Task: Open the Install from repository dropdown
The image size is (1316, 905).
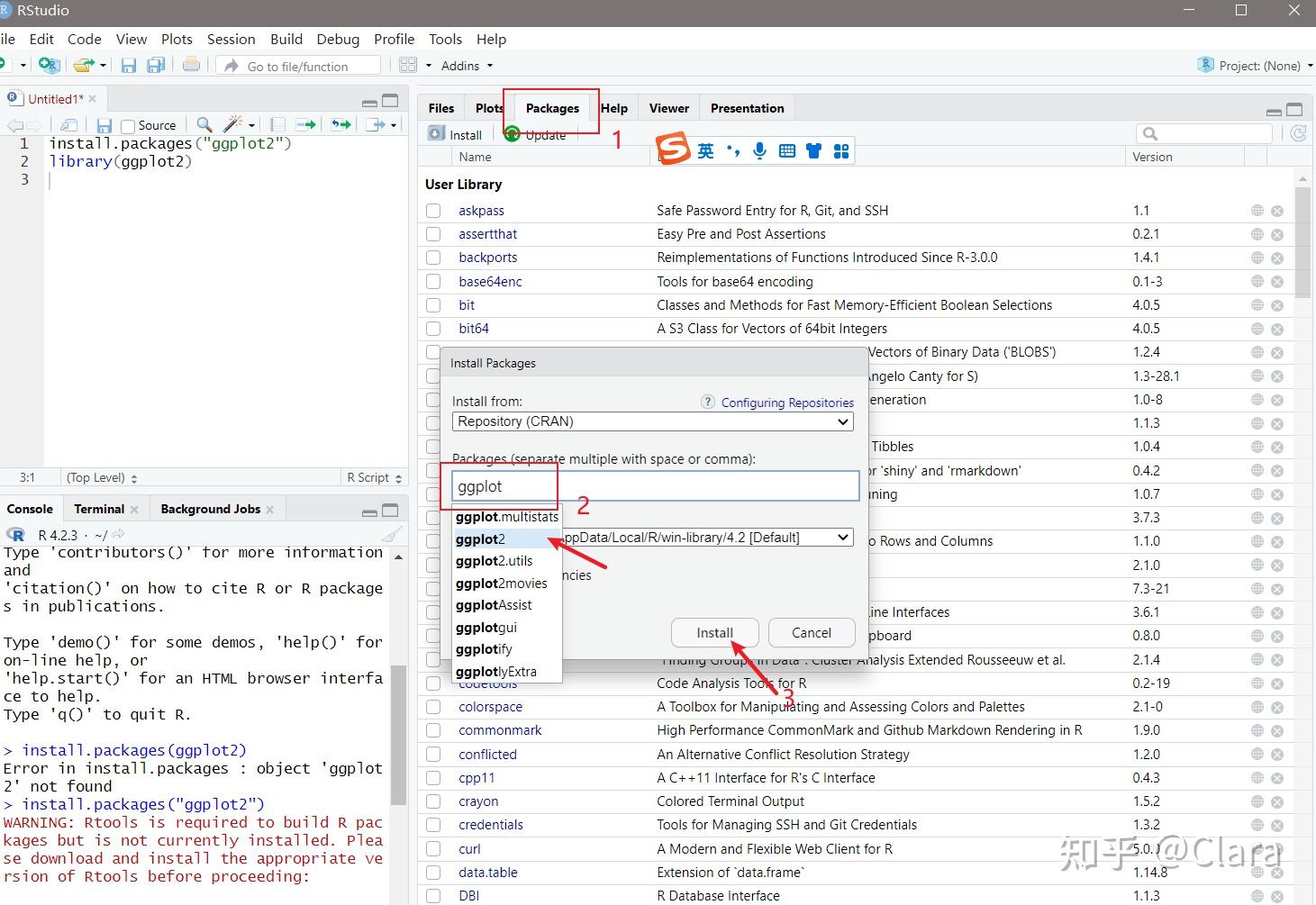Action: coord(652,421)
